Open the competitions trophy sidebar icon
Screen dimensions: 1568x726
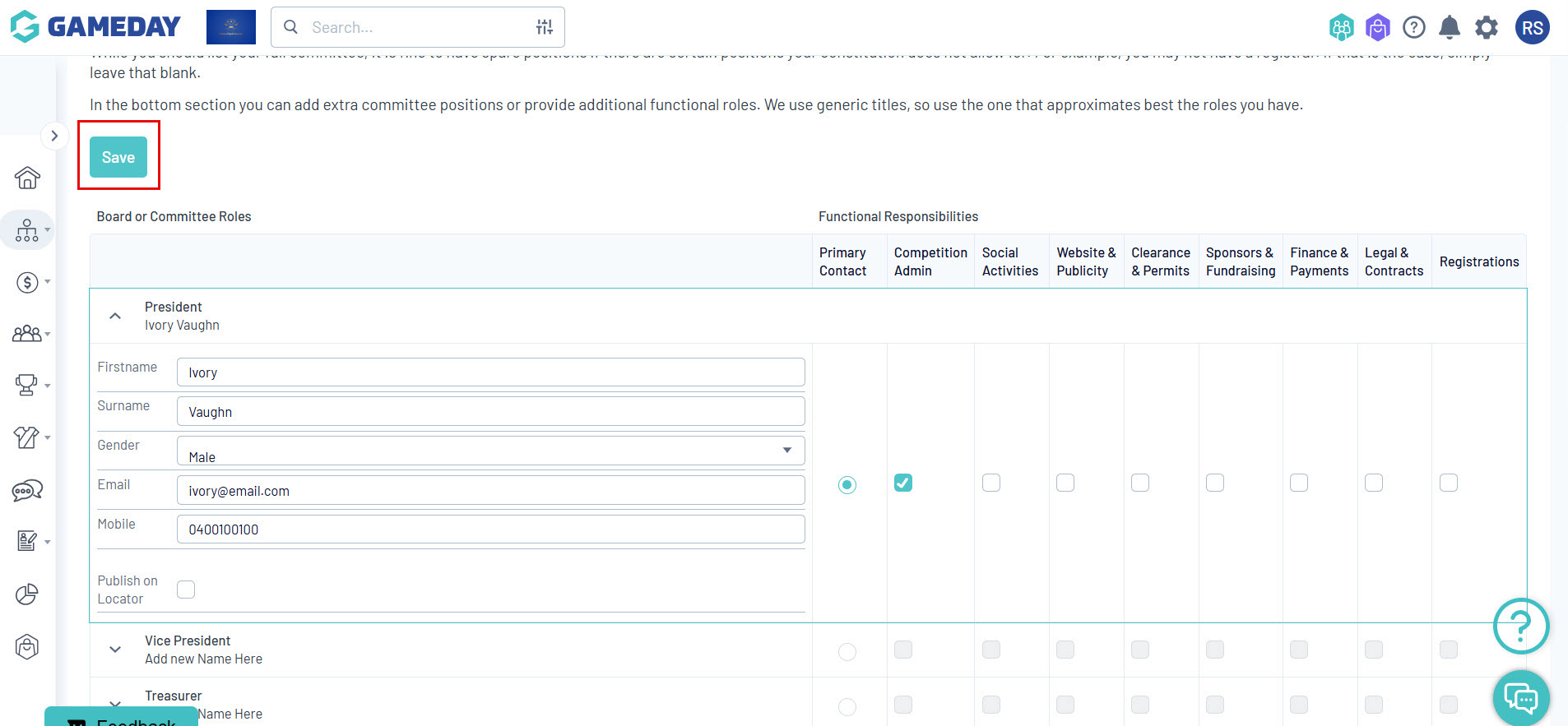[27, 385]
